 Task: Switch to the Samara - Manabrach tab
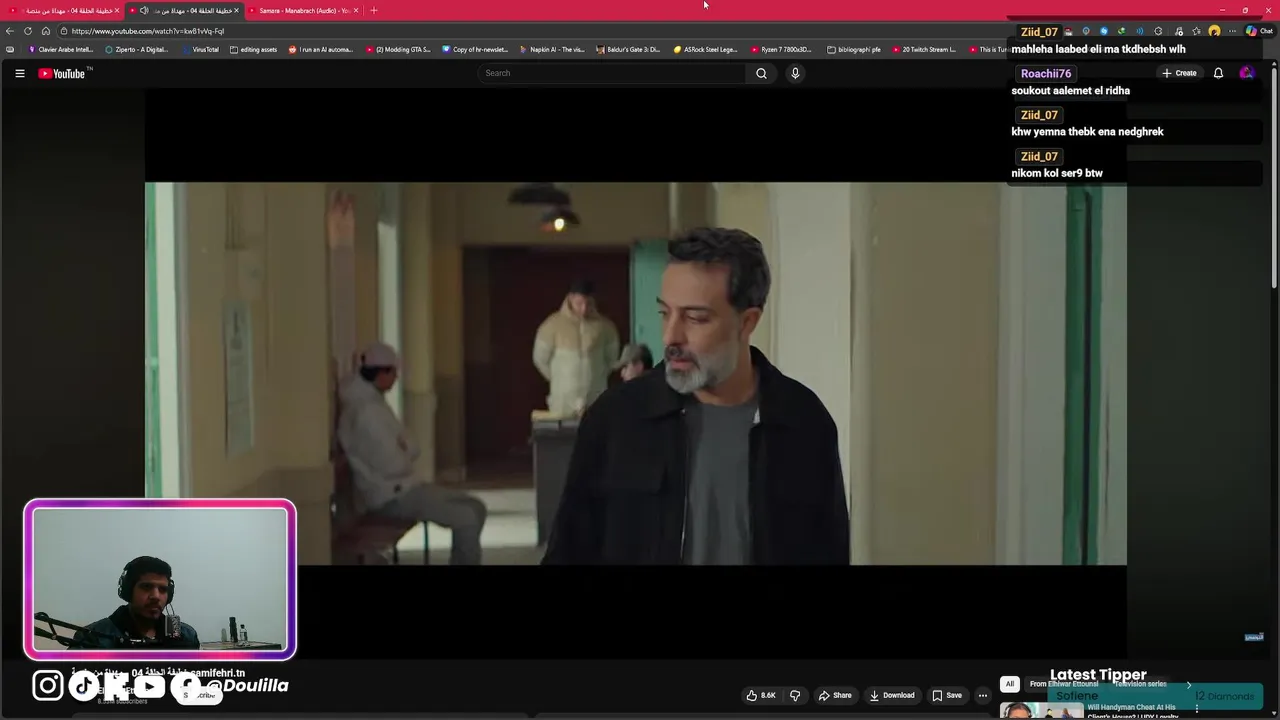(302, 10)
